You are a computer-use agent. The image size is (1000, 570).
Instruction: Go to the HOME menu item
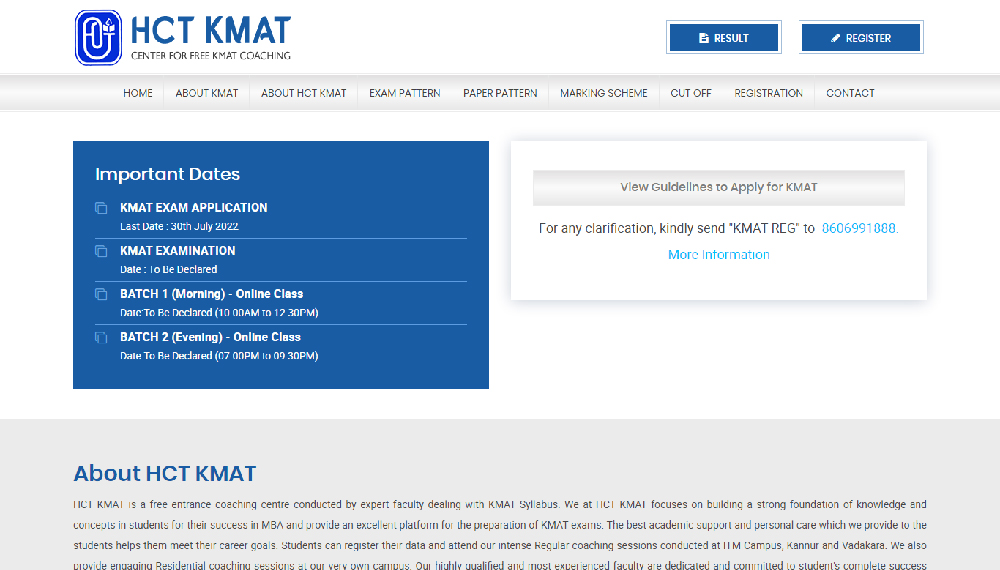[138, 93]
